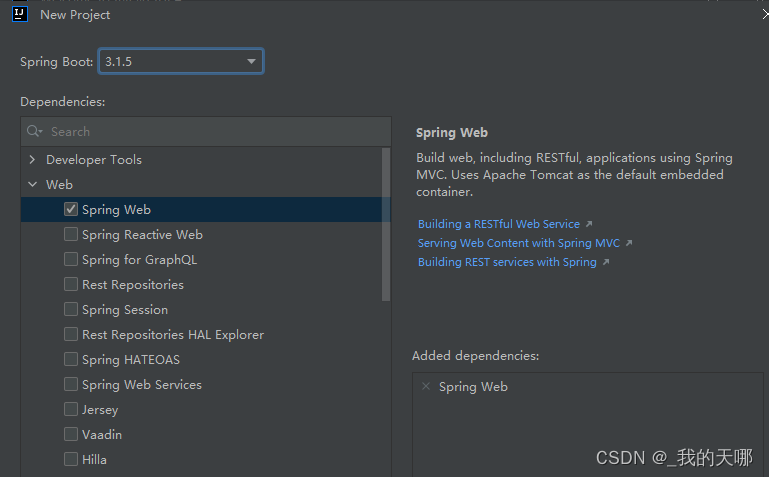Click the arrow icon after Serving Web Content with Spring MVC
The width and height of the screenshot is (769, 477).
[x=629, y=243]
